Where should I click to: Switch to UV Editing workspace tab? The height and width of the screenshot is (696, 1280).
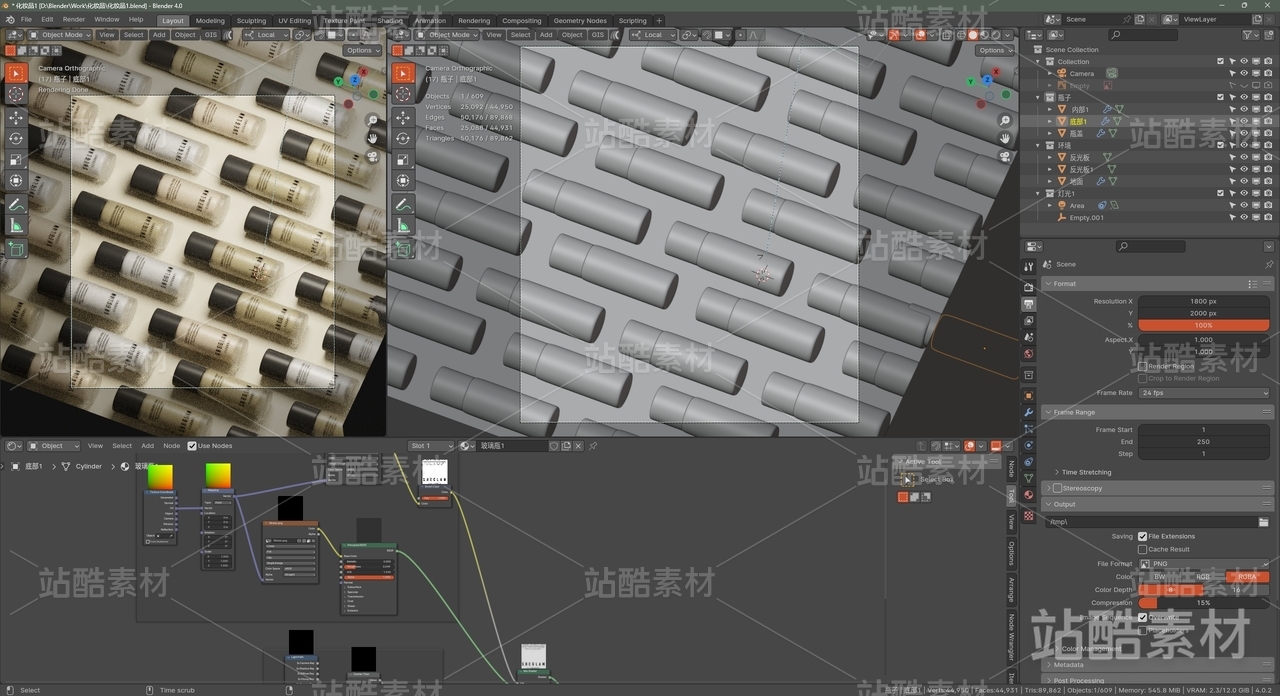pos(295,20)
